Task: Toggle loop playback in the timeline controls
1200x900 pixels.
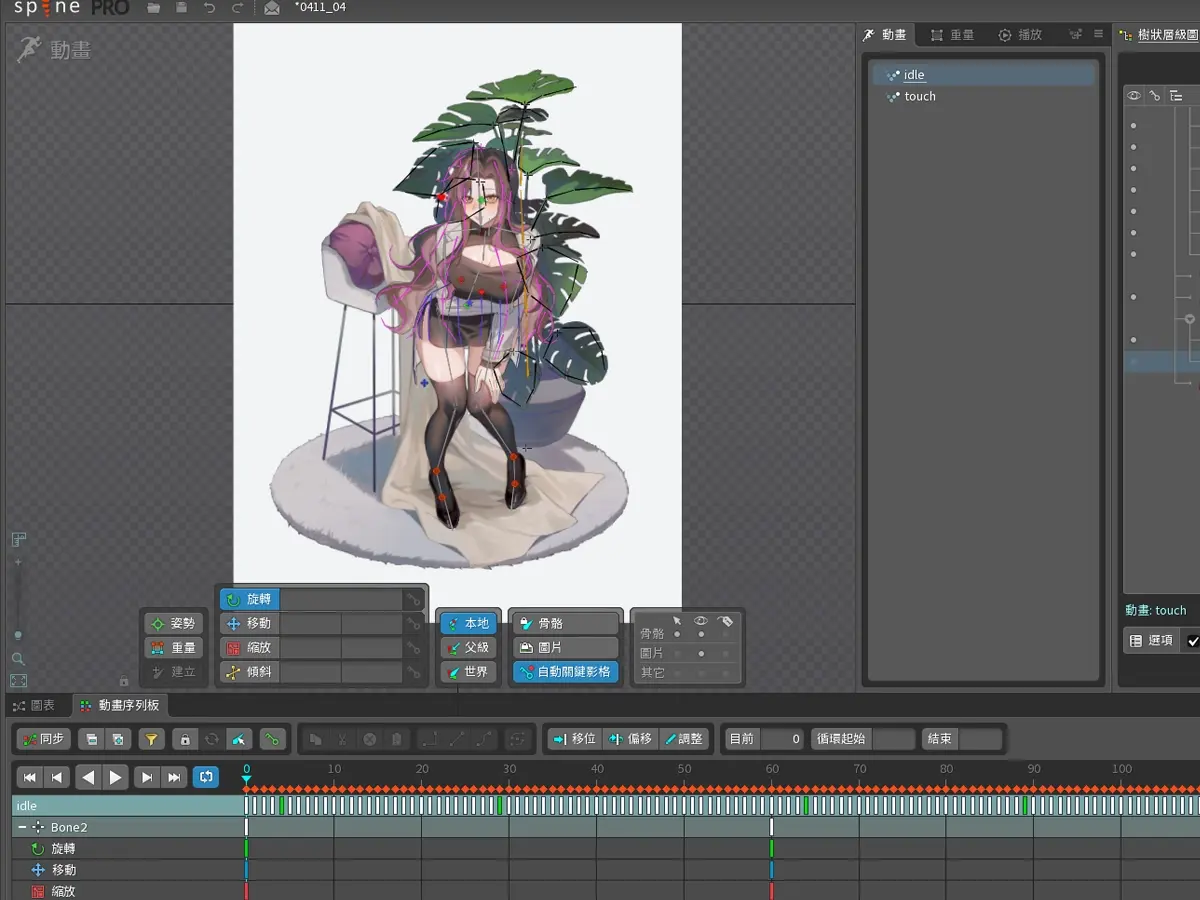Action: coord(206,776)
